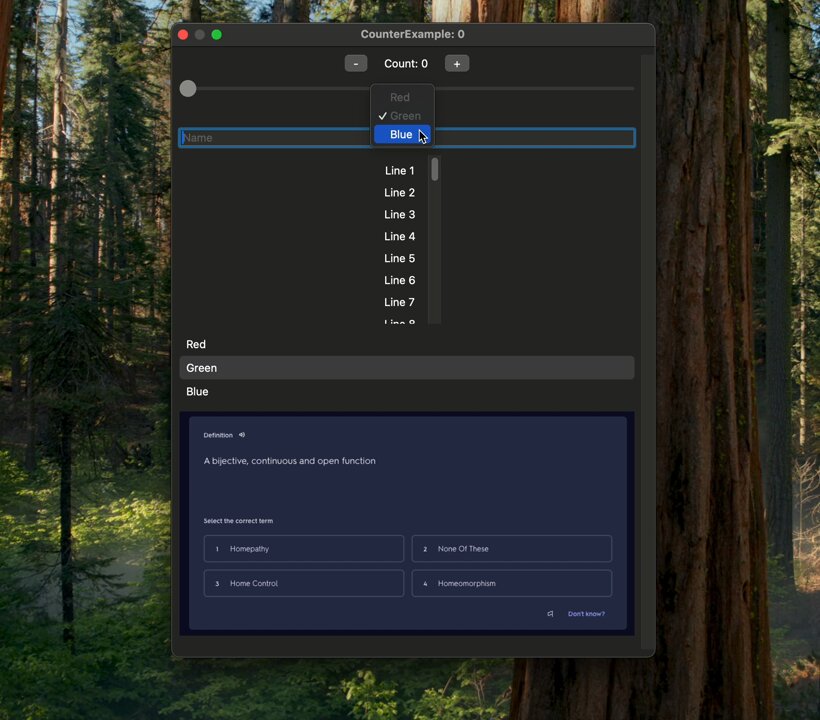The height and width of the screenshot is (720, 820).
Task: Decrease the count with minus button
Action: pos(356,64)
